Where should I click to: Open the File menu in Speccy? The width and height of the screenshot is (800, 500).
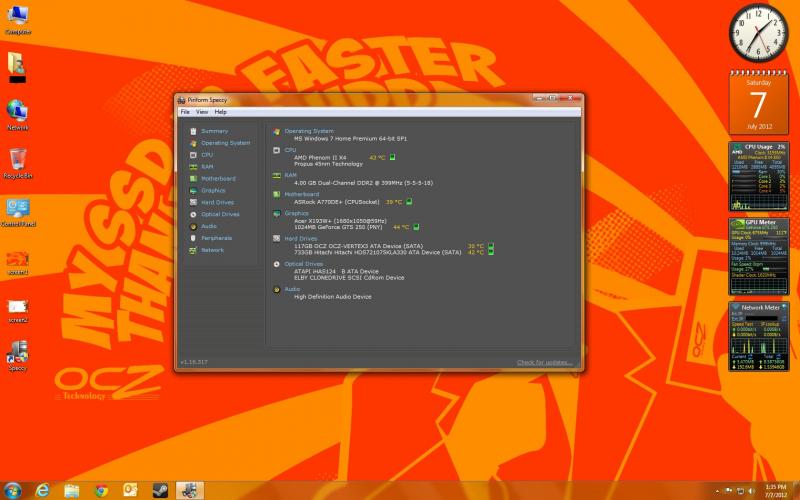[185, 112]
